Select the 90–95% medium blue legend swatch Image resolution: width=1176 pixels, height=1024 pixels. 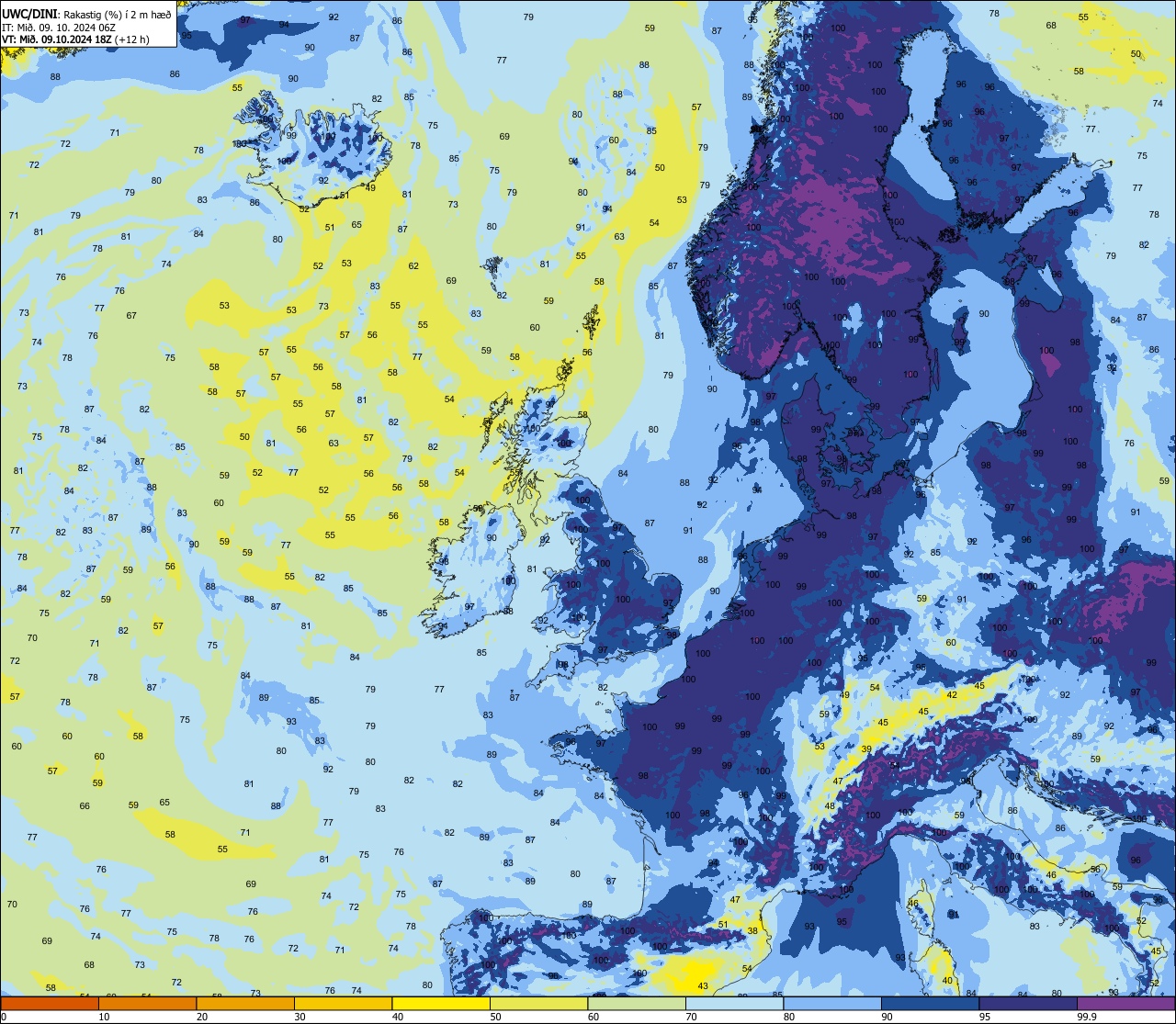[930, 1003]
